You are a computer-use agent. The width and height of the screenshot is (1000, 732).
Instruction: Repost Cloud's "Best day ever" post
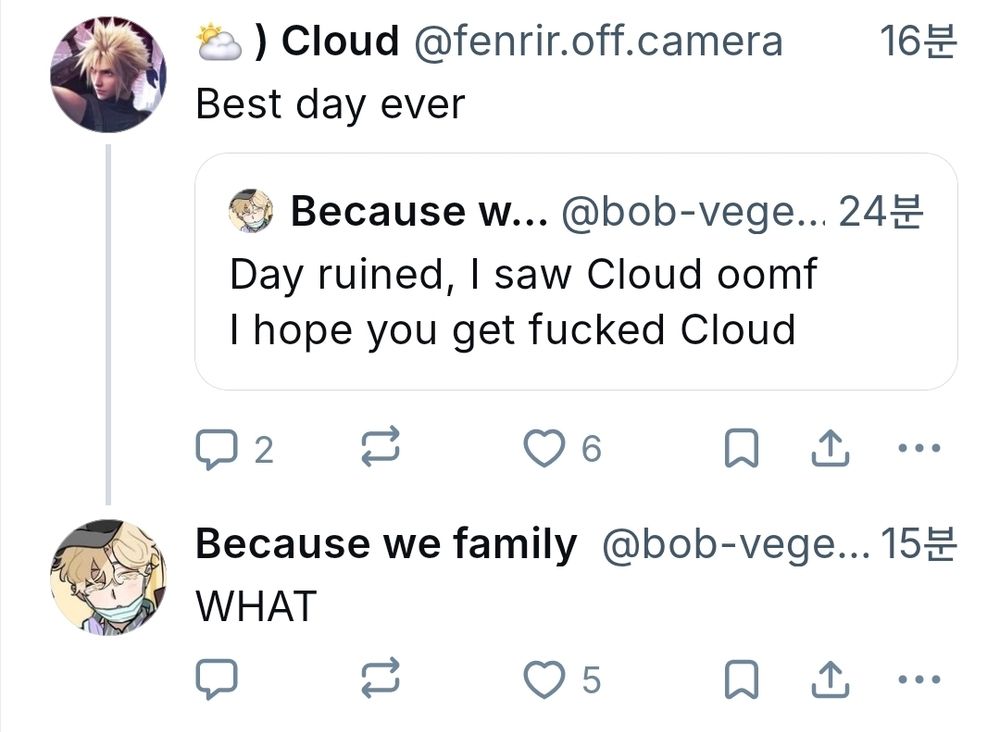click(379, 450)
